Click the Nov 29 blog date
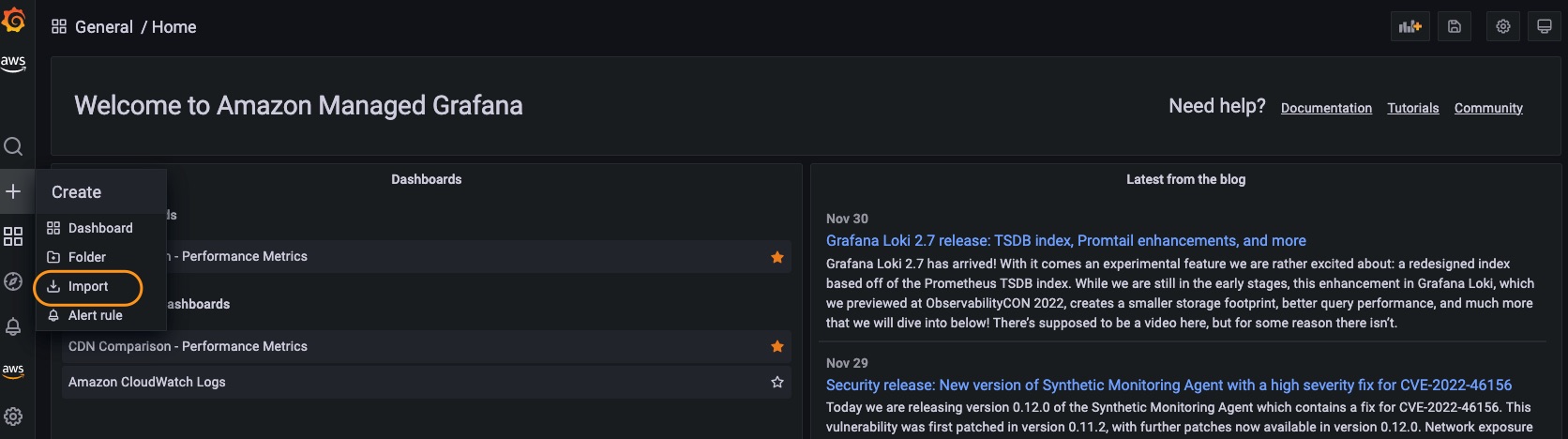 point(847,363)
